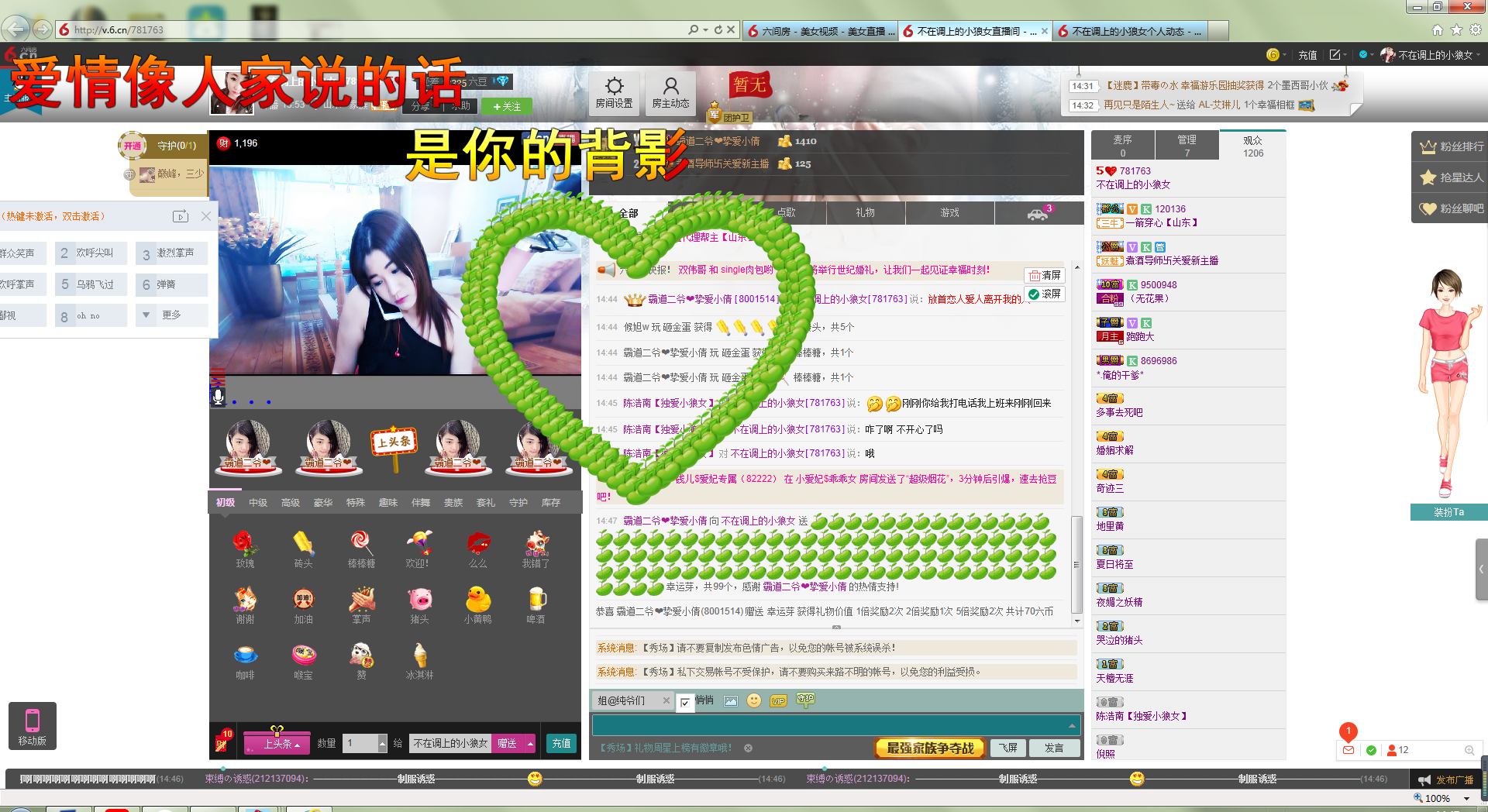The height and width of the screenshot is (812, 1488).
Task: Click the 装扮Ta dress-up button
Action: 1448,512
